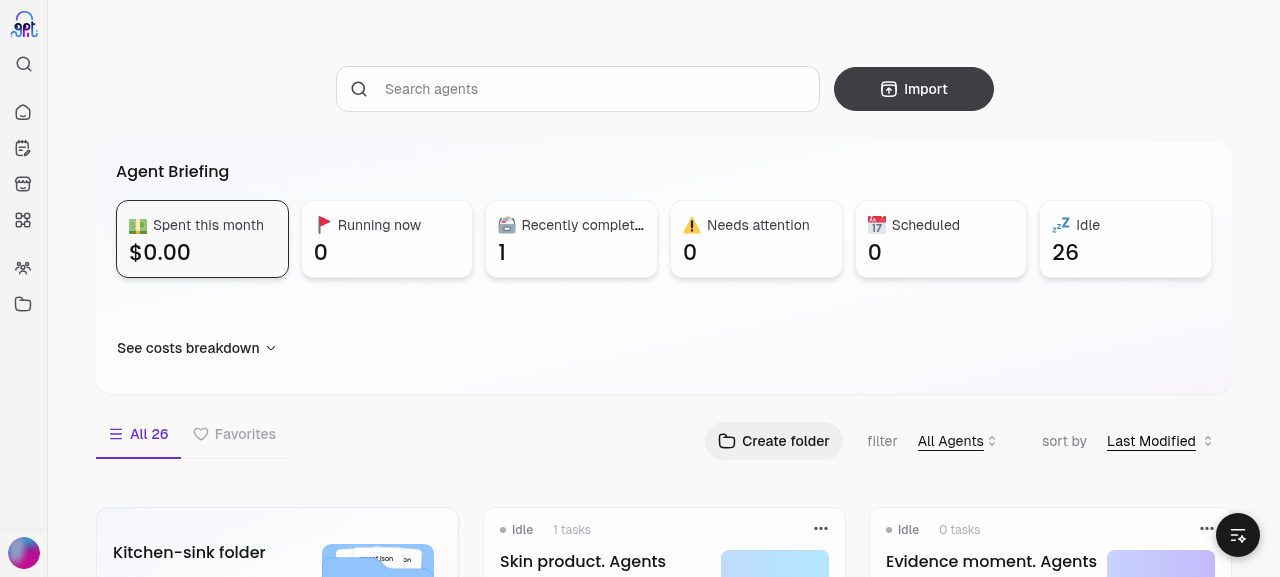Click the AgentGPT logo icon

(24, 24)
